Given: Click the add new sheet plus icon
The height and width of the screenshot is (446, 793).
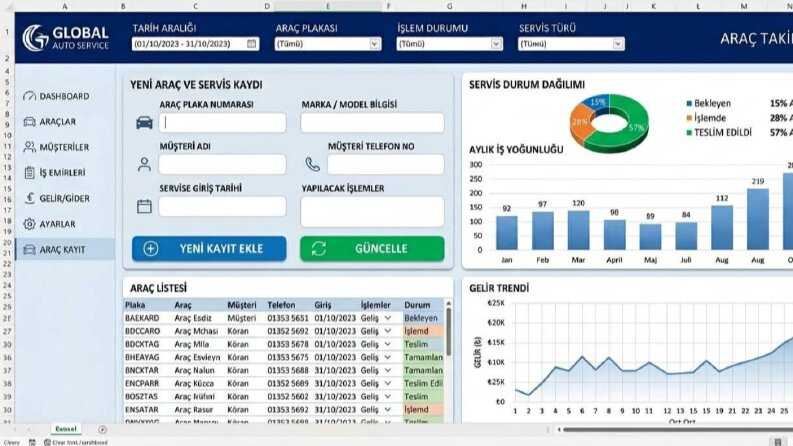Looking at the screenshot, I should [x=102, y=430].
